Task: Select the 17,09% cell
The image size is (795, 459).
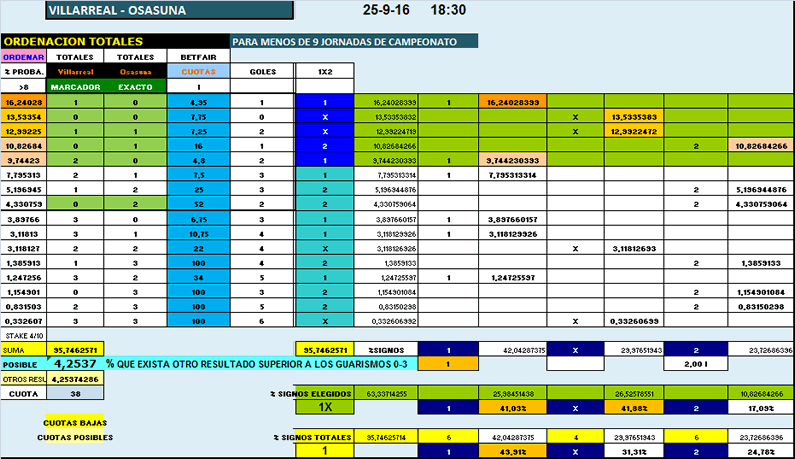Action: [761, 408]
